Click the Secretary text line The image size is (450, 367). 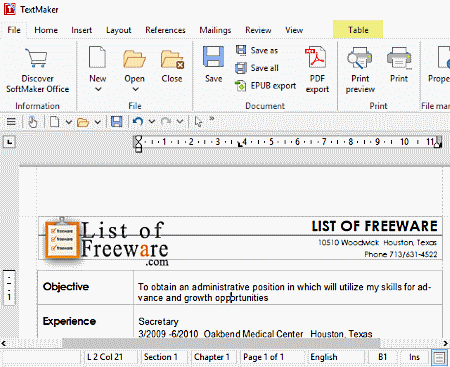[159, 322]
